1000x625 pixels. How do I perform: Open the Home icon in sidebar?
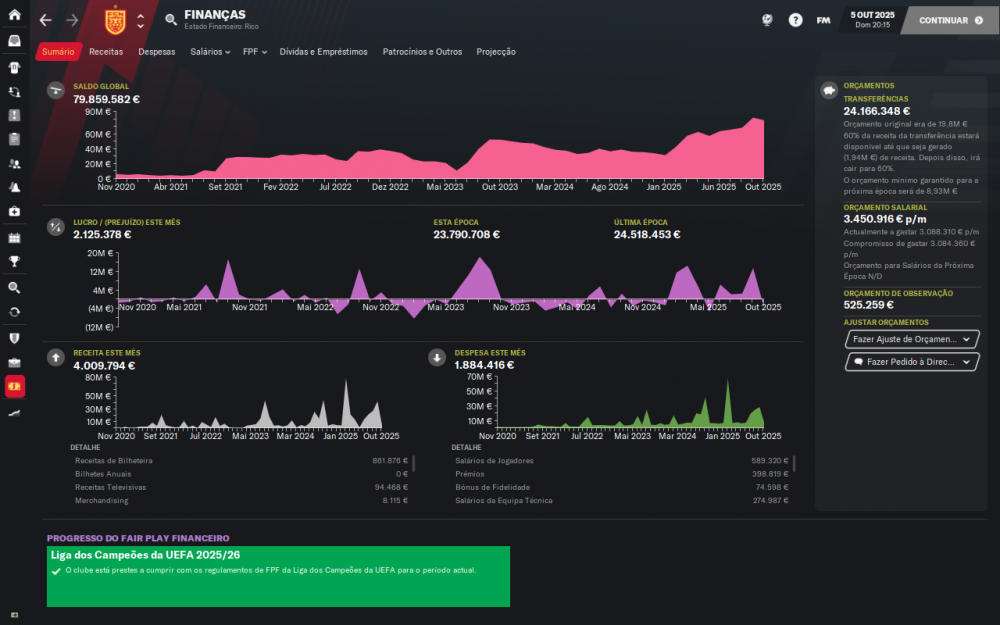14,14
